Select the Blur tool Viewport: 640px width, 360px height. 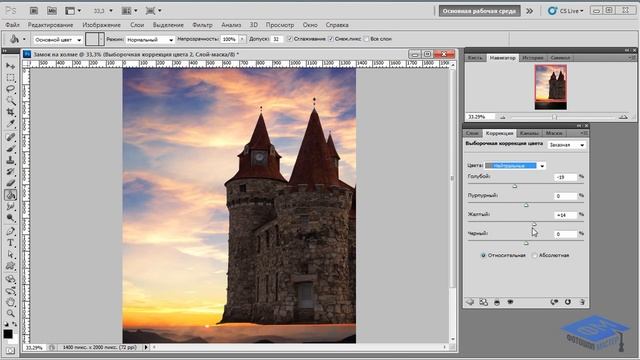(x=10, y=207)
